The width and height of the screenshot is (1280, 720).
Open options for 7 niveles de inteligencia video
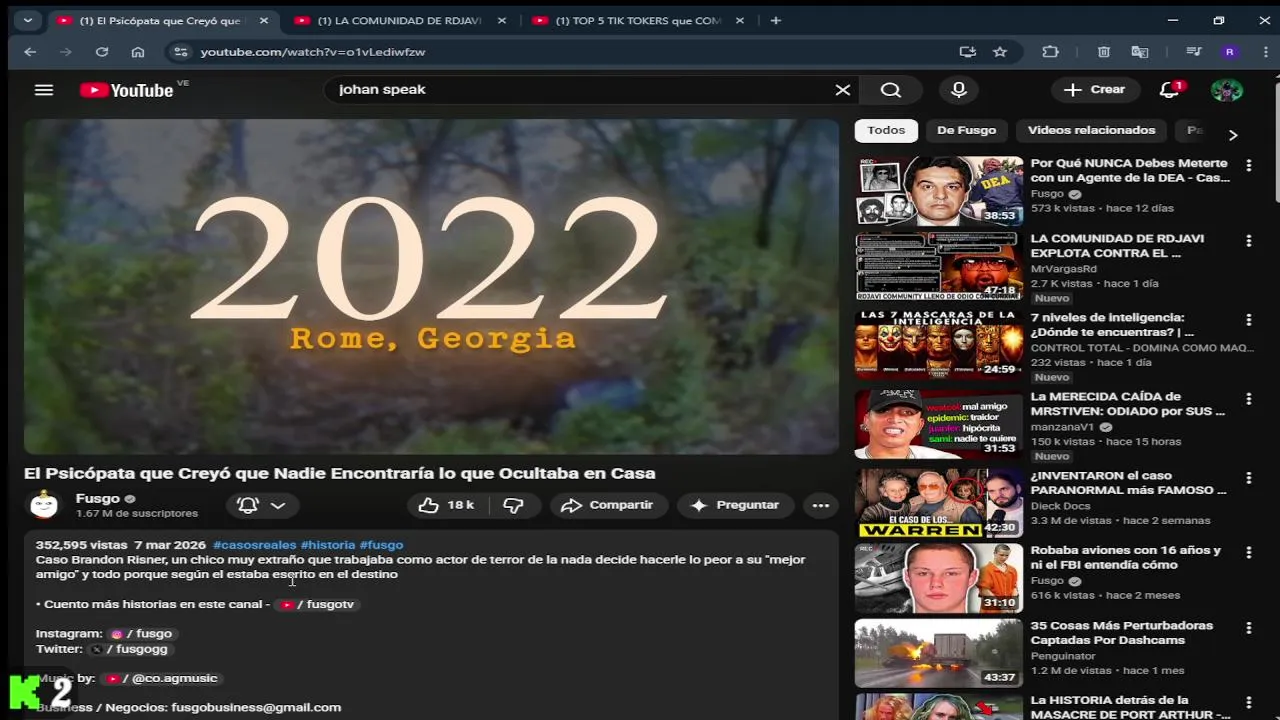coord(1248,320)
